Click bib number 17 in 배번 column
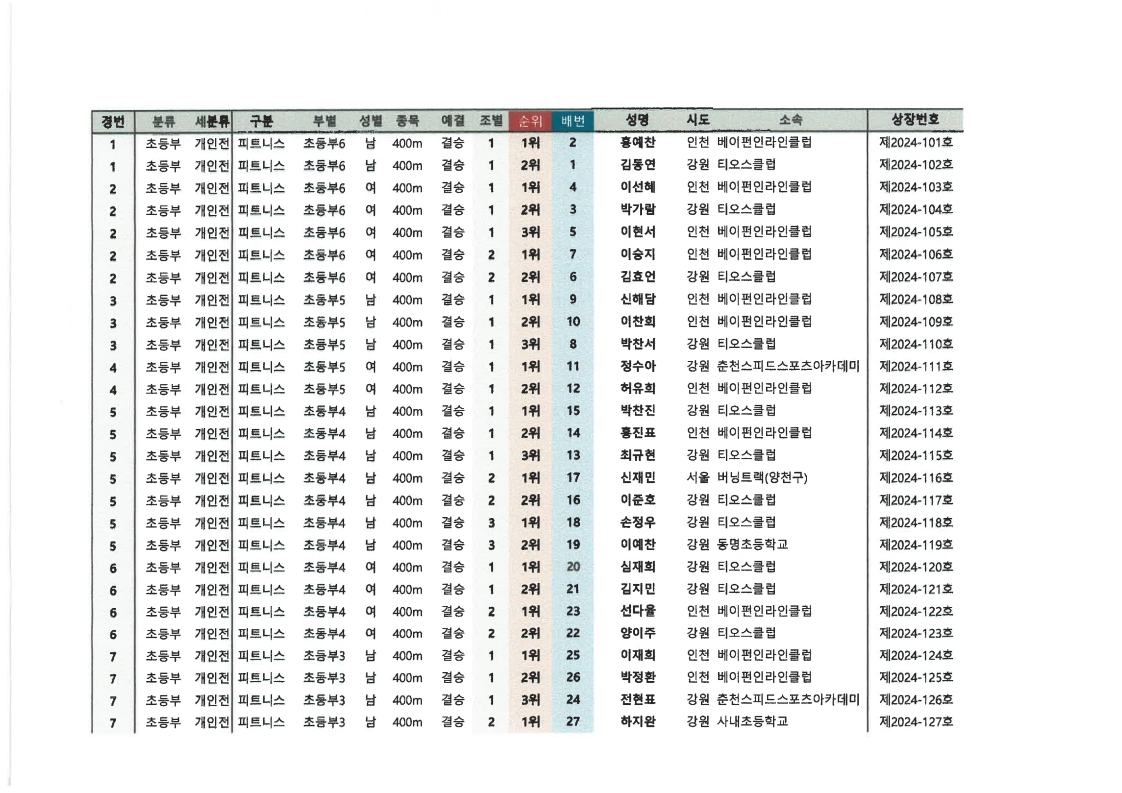 [x=572, y=477]
